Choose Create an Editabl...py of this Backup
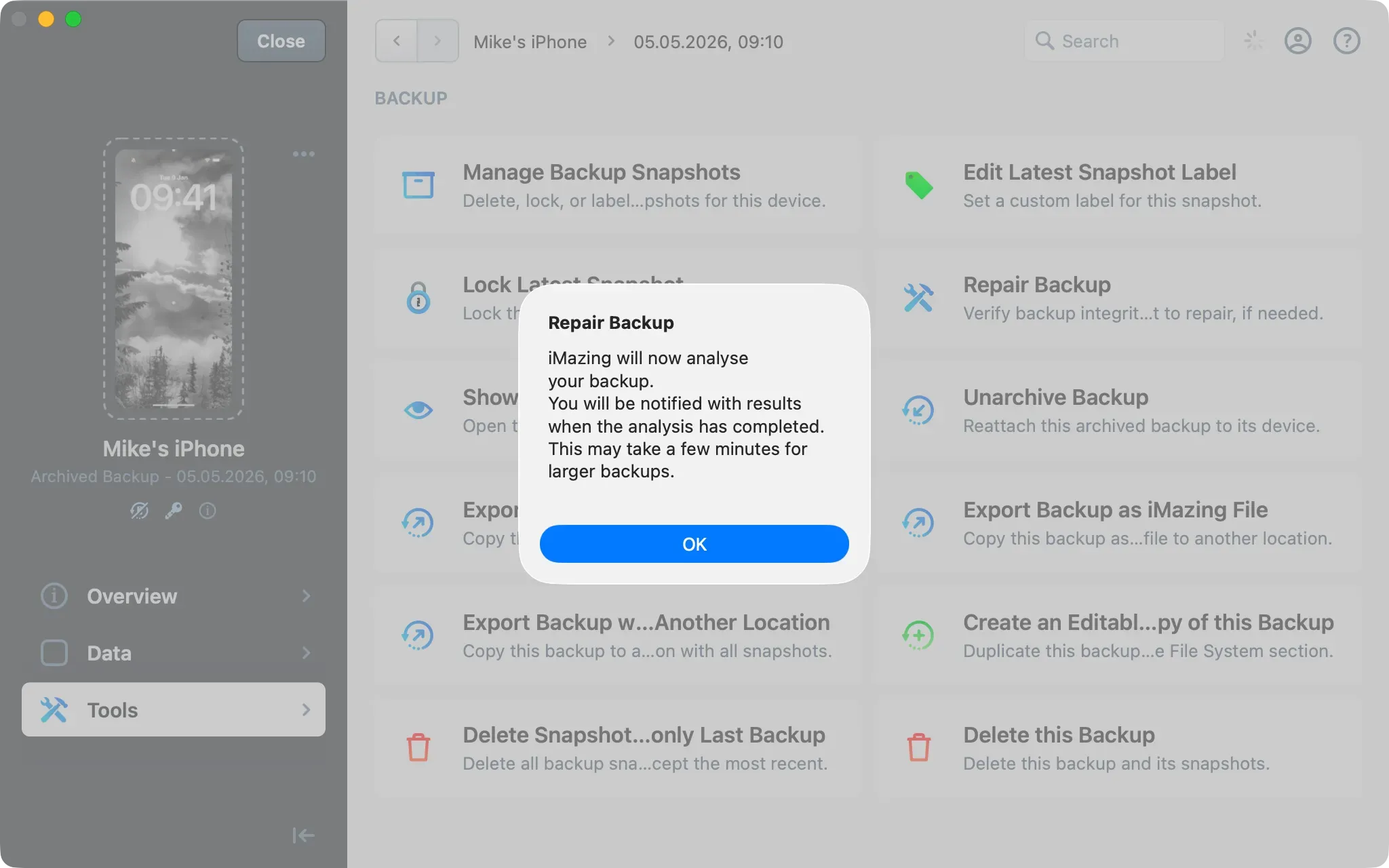1389x868 pixels. [x=1119, y=635]
